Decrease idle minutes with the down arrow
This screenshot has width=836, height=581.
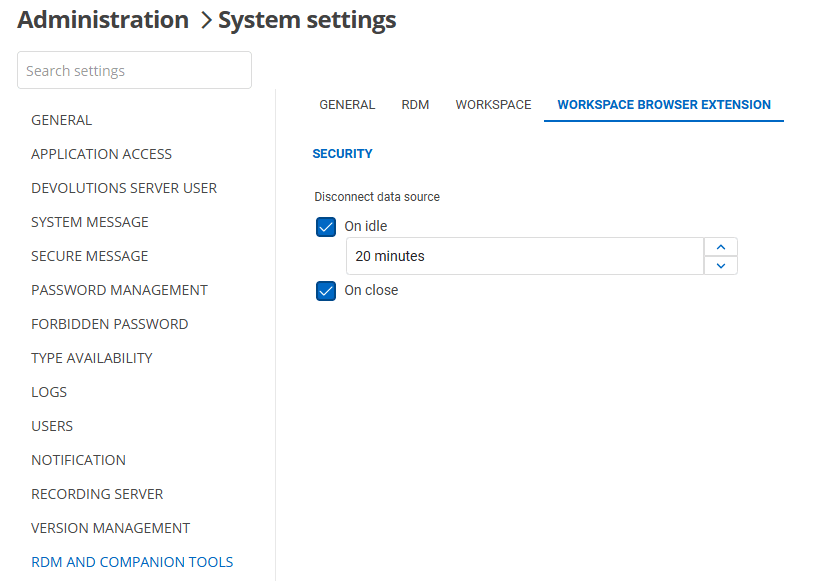[x=720, y=264]
